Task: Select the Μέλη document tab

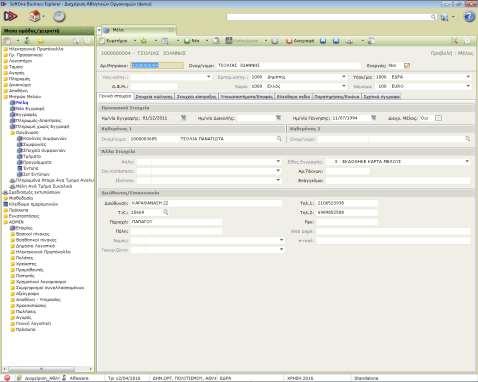Action: (139, 30)
